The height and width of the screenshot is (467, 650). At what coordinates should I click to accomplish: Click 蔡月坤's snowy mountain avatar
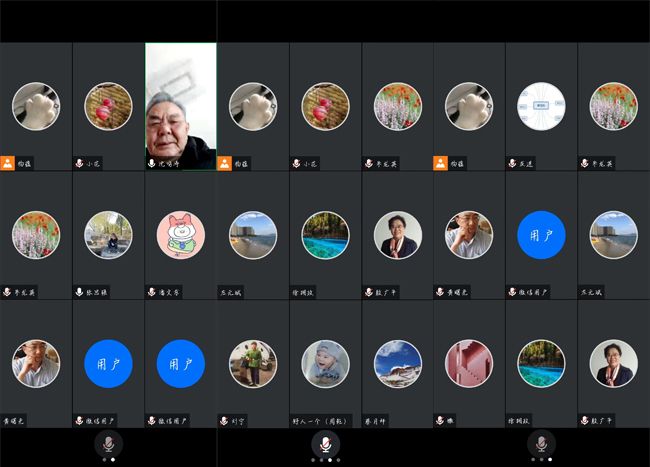397,364
